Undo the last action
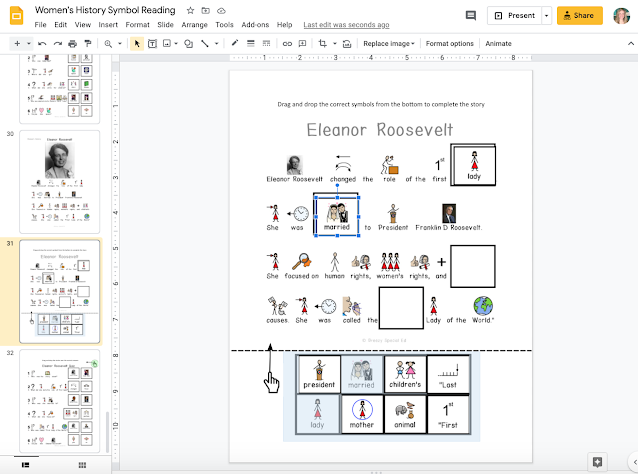638x474 pixels. [42, 44]
